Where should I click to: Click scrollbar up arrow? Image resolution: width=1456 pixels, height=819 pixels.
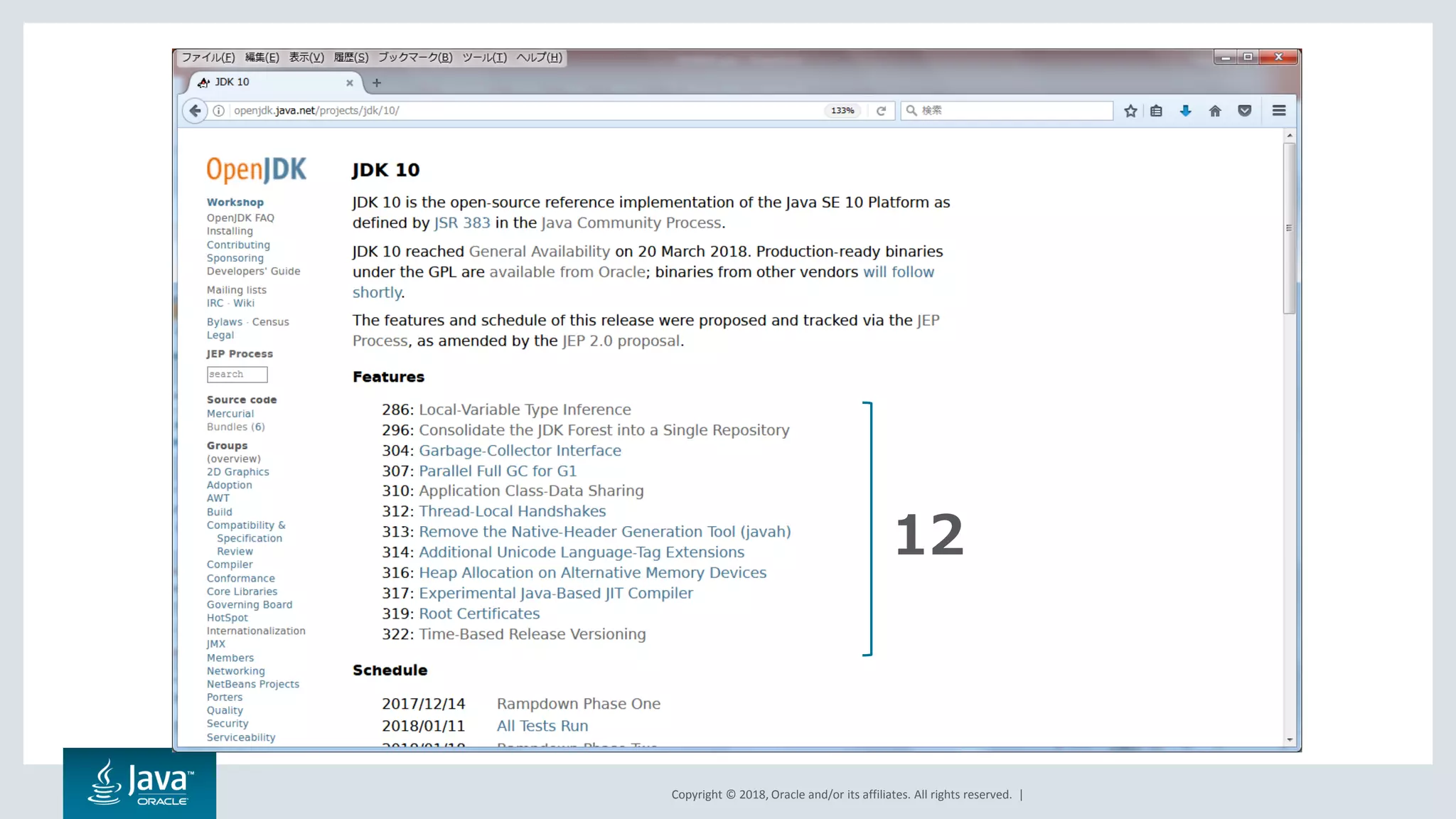(x=1290, y=135)
